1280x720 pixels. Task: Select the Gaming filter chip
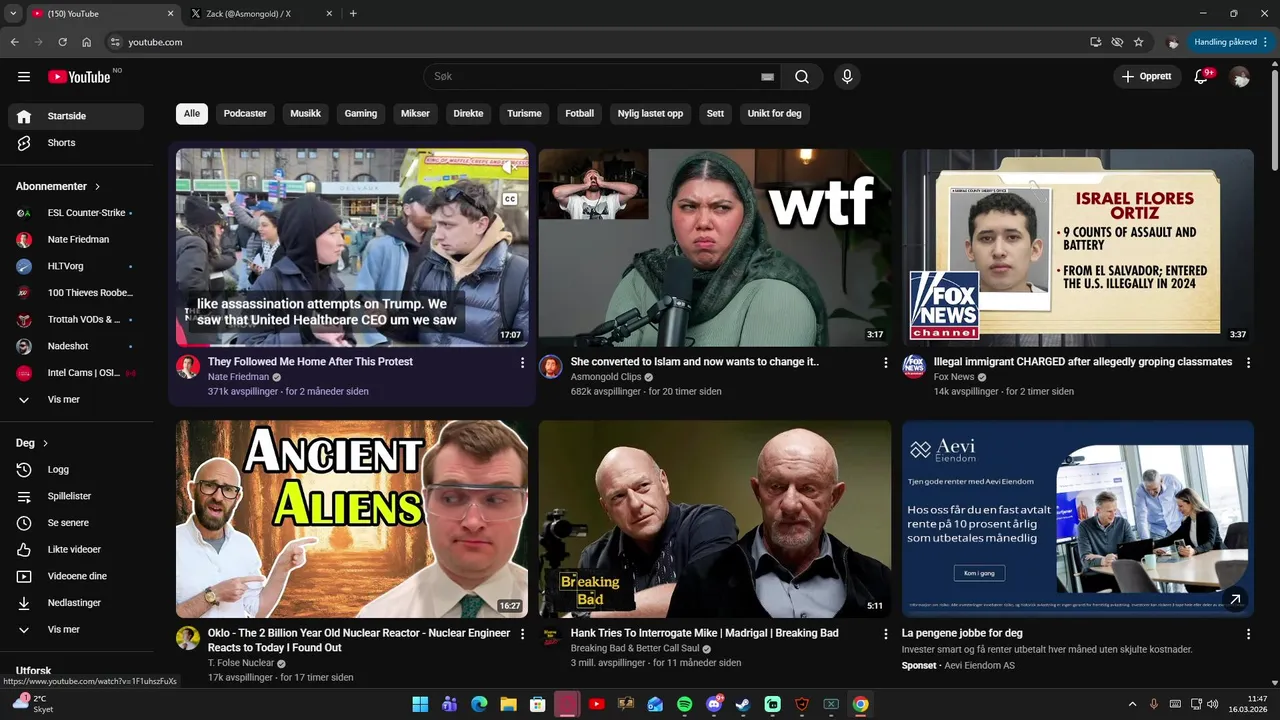[361, 114]
